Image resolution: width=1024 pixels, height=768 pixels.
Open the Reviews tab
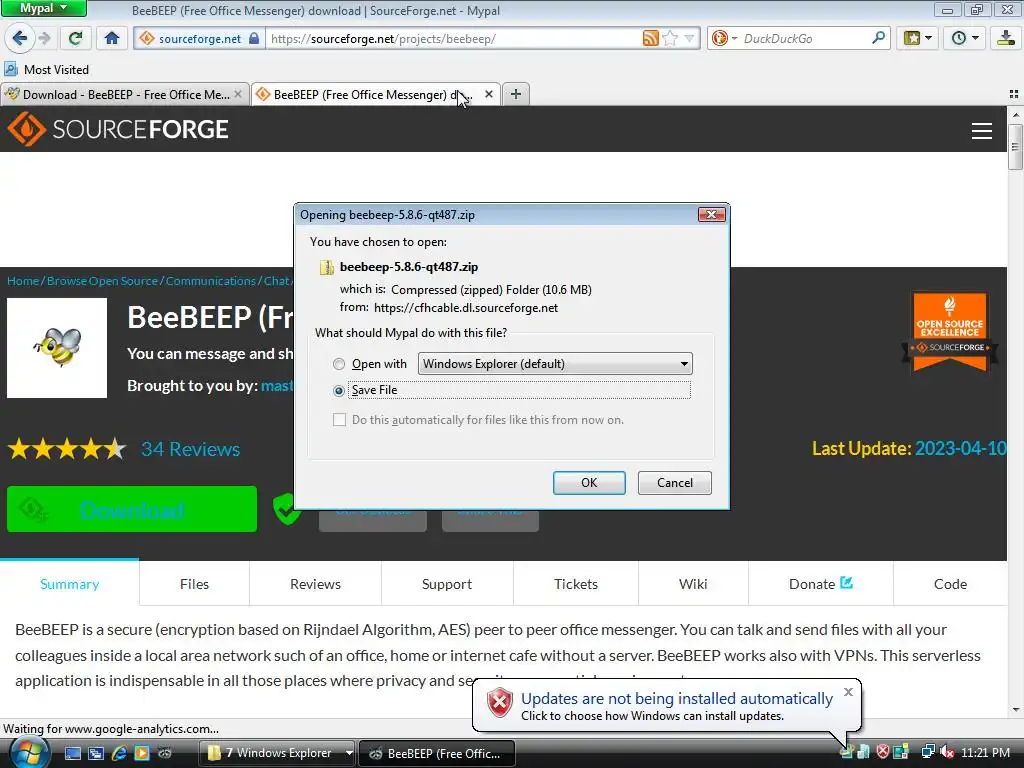point(315,584)
